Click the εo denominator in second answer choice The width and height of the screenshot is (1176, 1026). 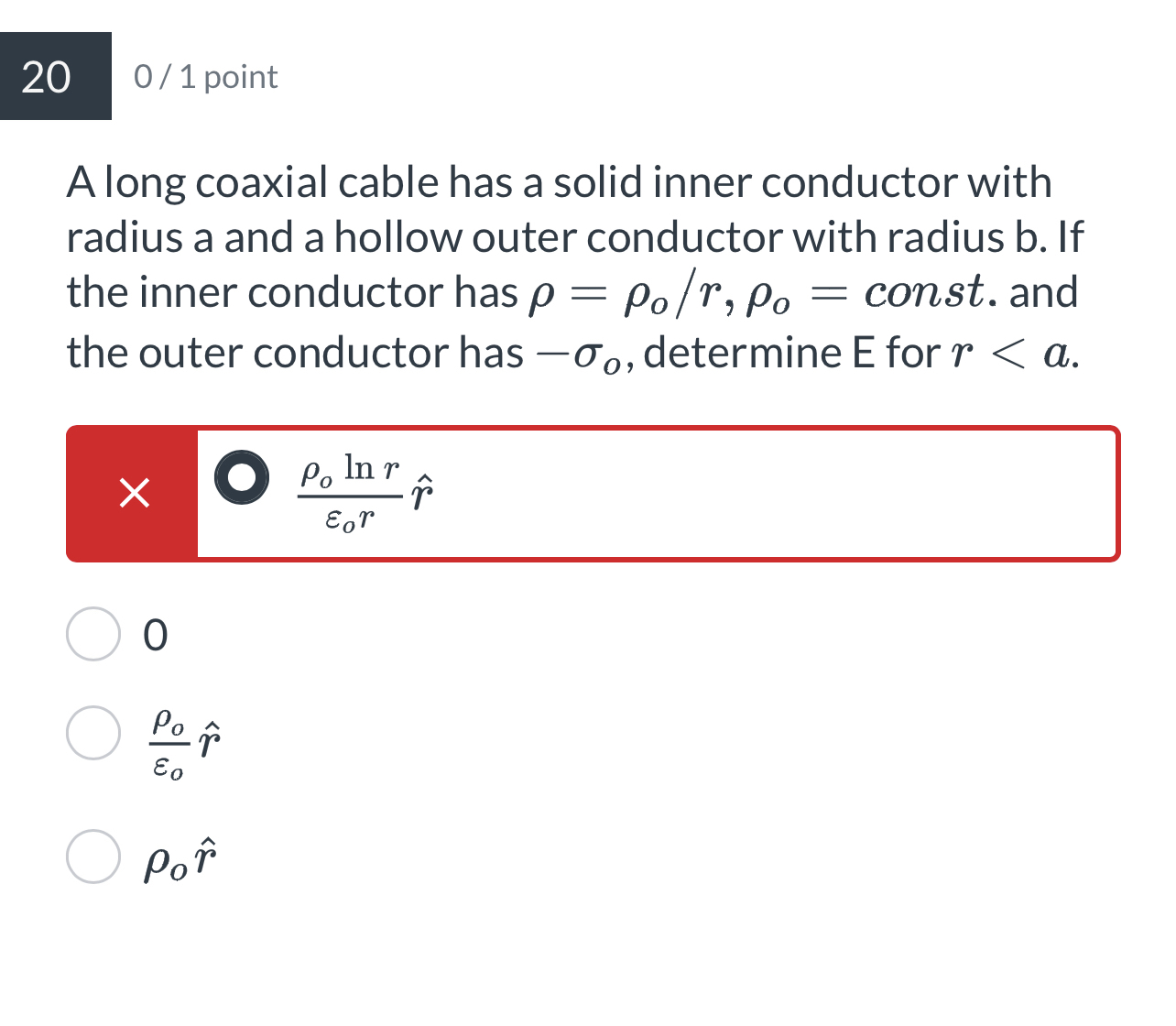click(x=167, y=769)
